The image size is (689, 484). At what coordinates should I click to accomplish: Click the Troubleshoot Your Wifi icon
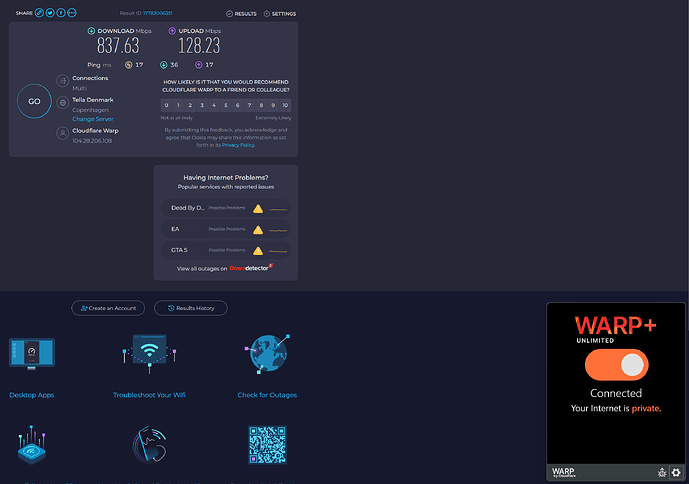pos(149,353)
